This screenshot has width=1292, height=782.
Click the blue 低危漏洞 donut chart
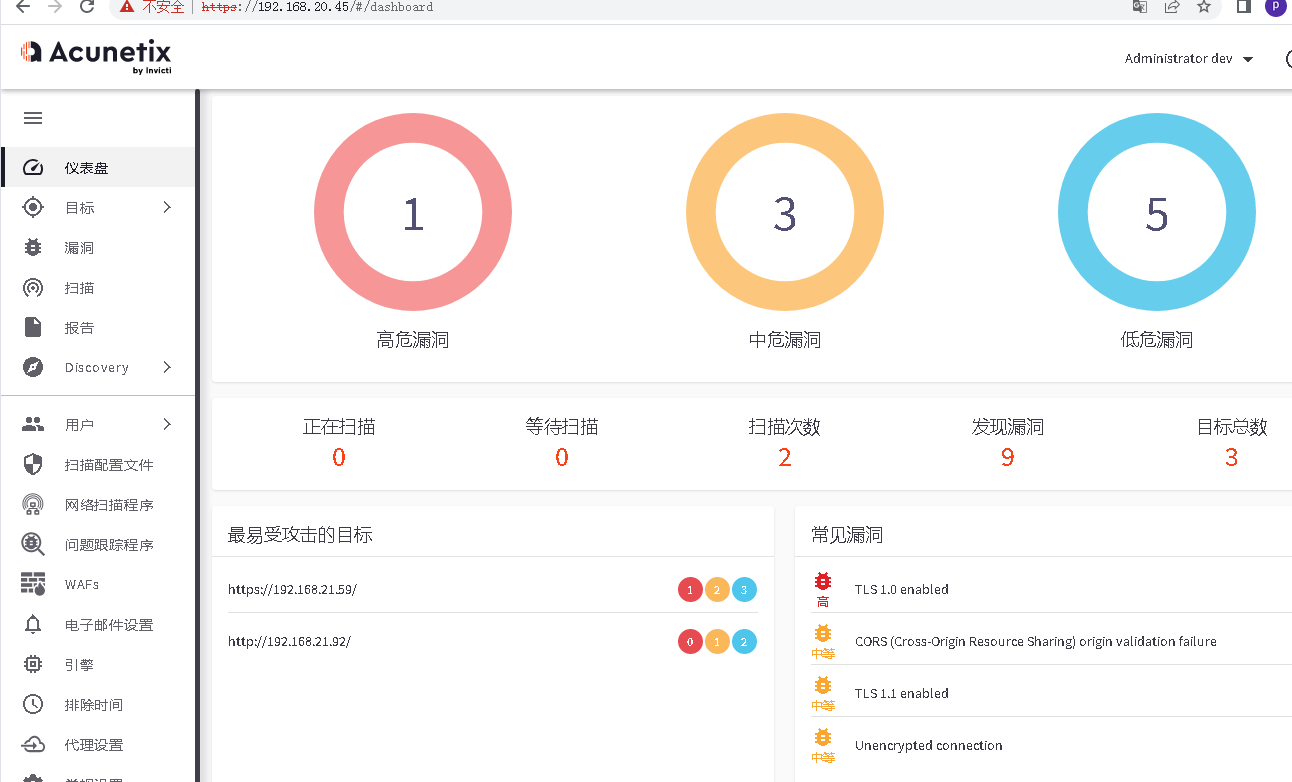(x=1157, y=212)
